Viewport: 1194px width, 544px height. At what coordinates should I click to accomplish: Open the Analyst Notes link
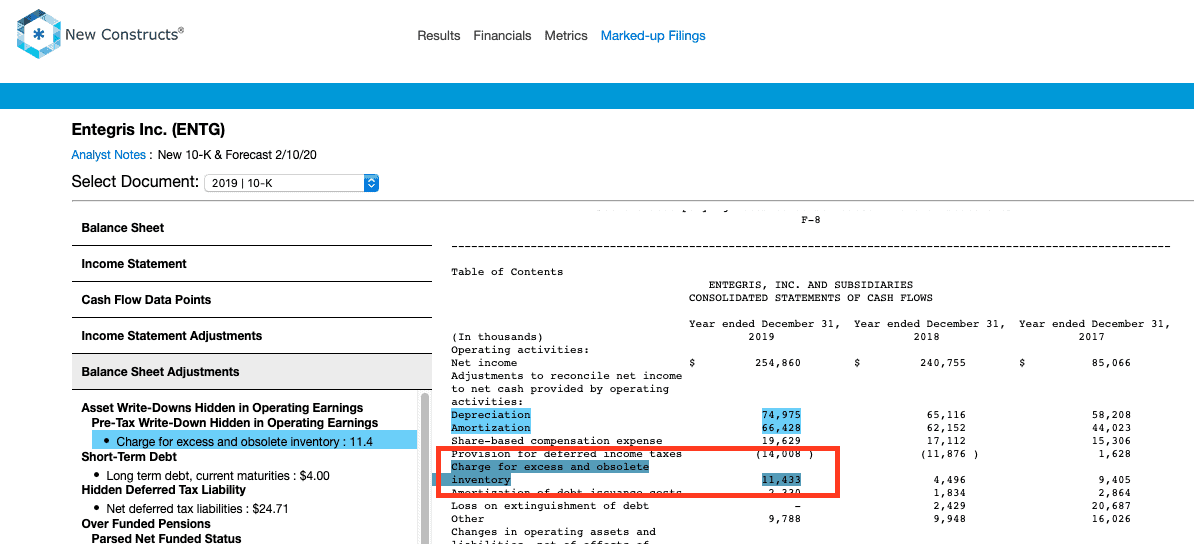pyautogui.click(x=108, y=155)
